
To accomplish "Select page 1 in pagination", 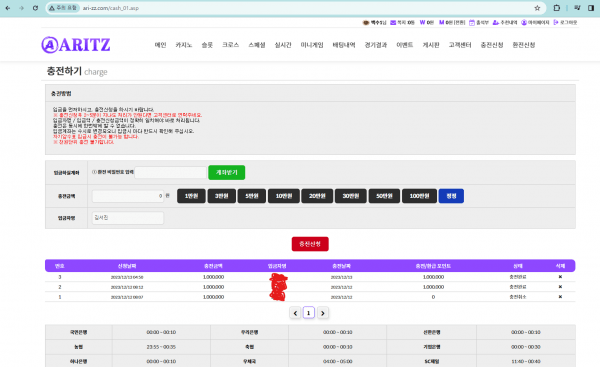I will pyautogui.click(x=309, y=313).
